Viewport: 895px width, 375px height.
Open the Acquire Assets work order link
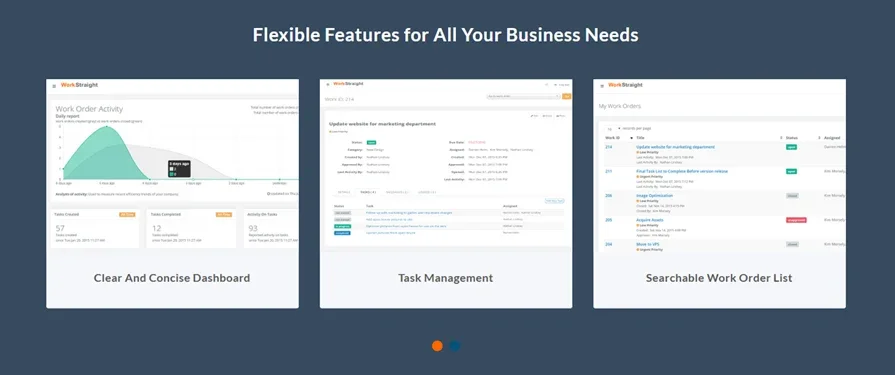650,220
